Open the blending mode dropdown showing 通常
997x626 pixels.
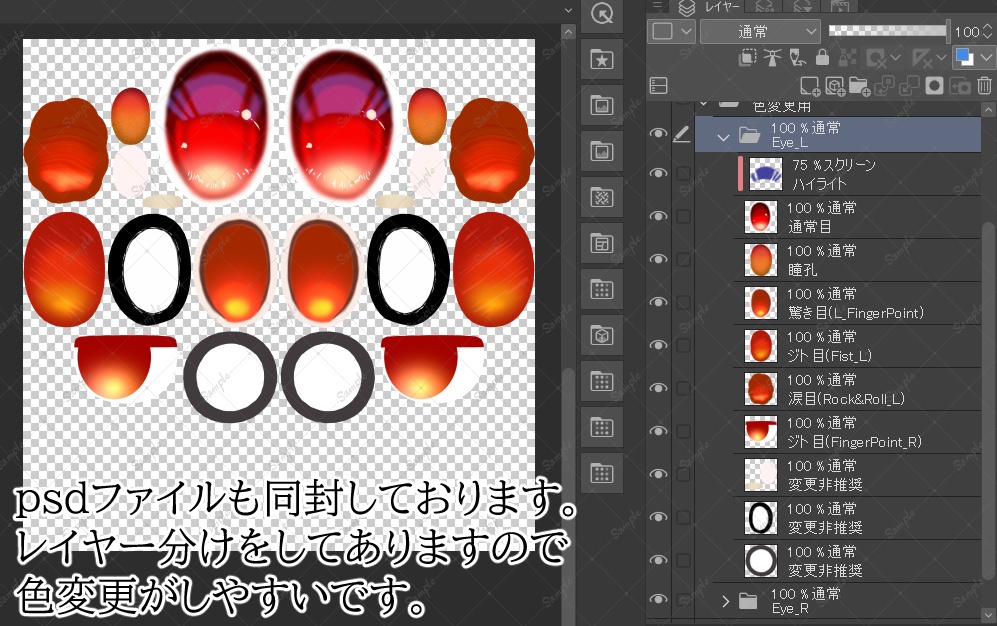[762, 31]
